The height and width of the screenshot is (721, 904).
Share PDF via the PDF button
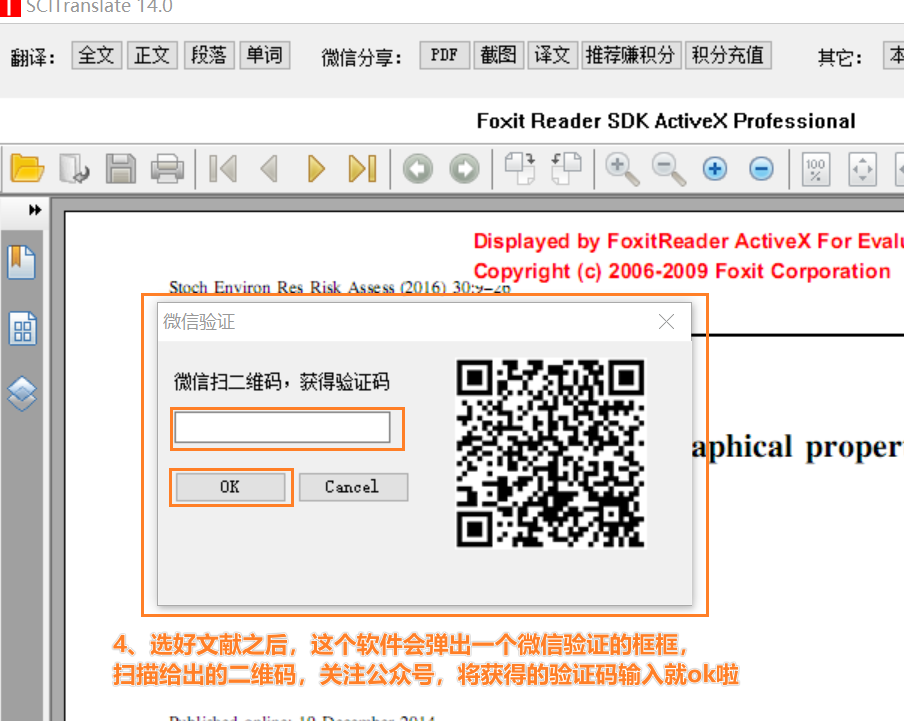pyautogui.click(x=445, y=55)
